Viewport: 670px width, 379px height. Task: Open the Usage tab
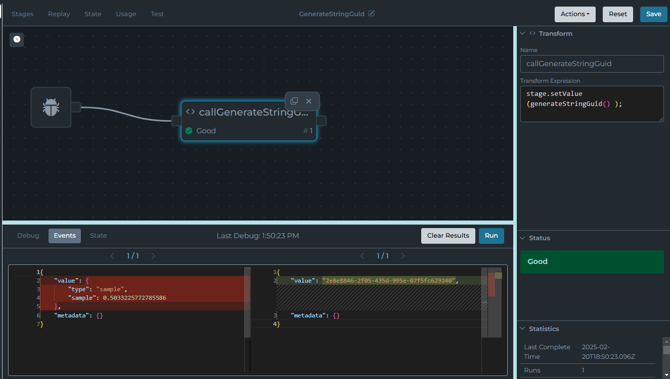pyautogui.click(x=126, y=14)
